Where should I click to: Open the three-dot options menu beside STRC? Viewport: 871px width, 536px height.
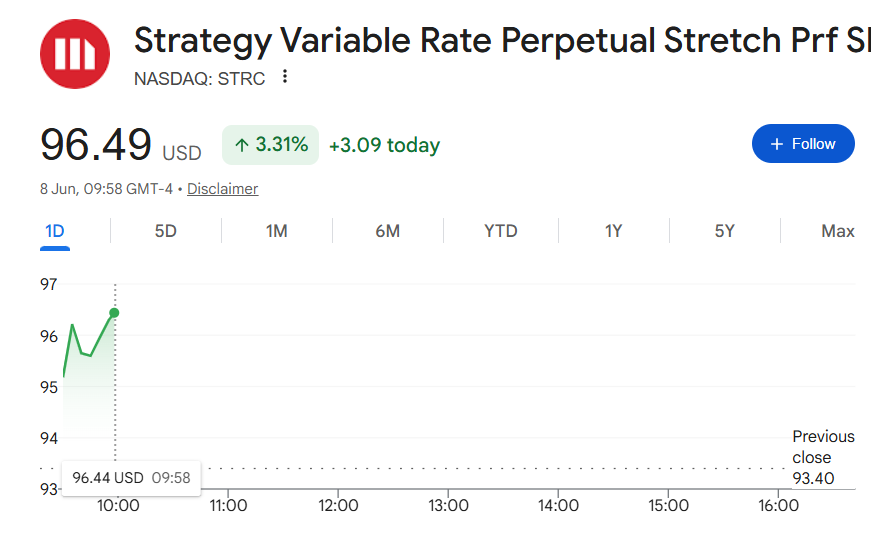(285, 77)
